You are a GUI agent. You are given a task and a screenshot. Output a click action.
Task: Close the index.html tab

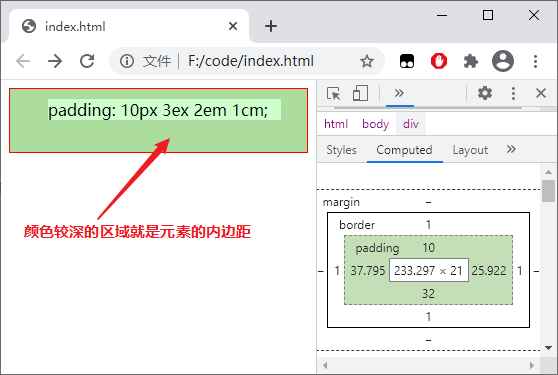click(x=233, y=26)
